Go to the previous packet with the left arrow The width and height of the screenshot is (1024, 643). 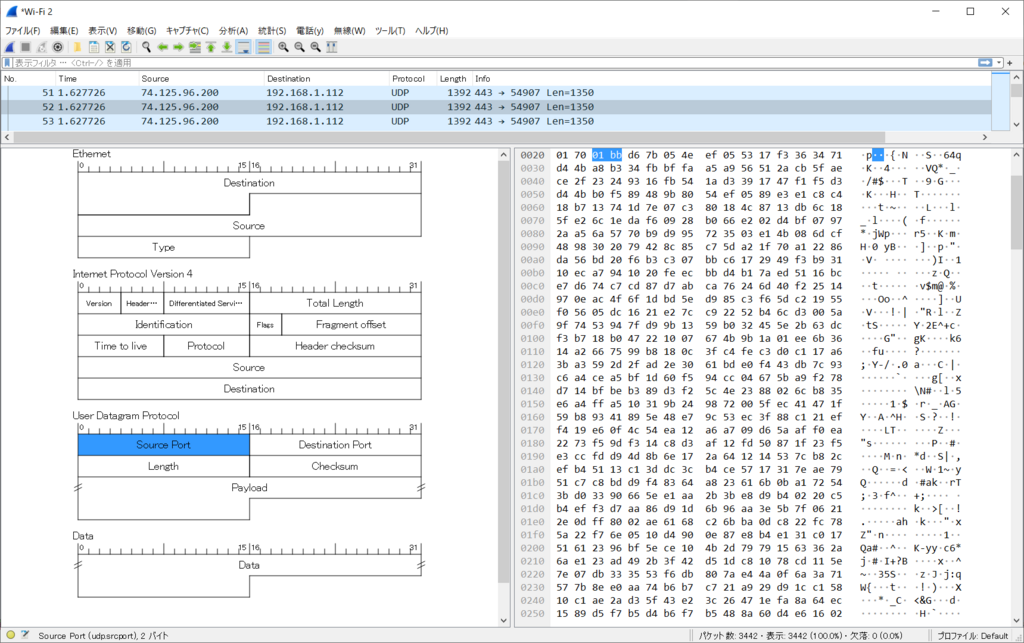(x=162, y=47)
